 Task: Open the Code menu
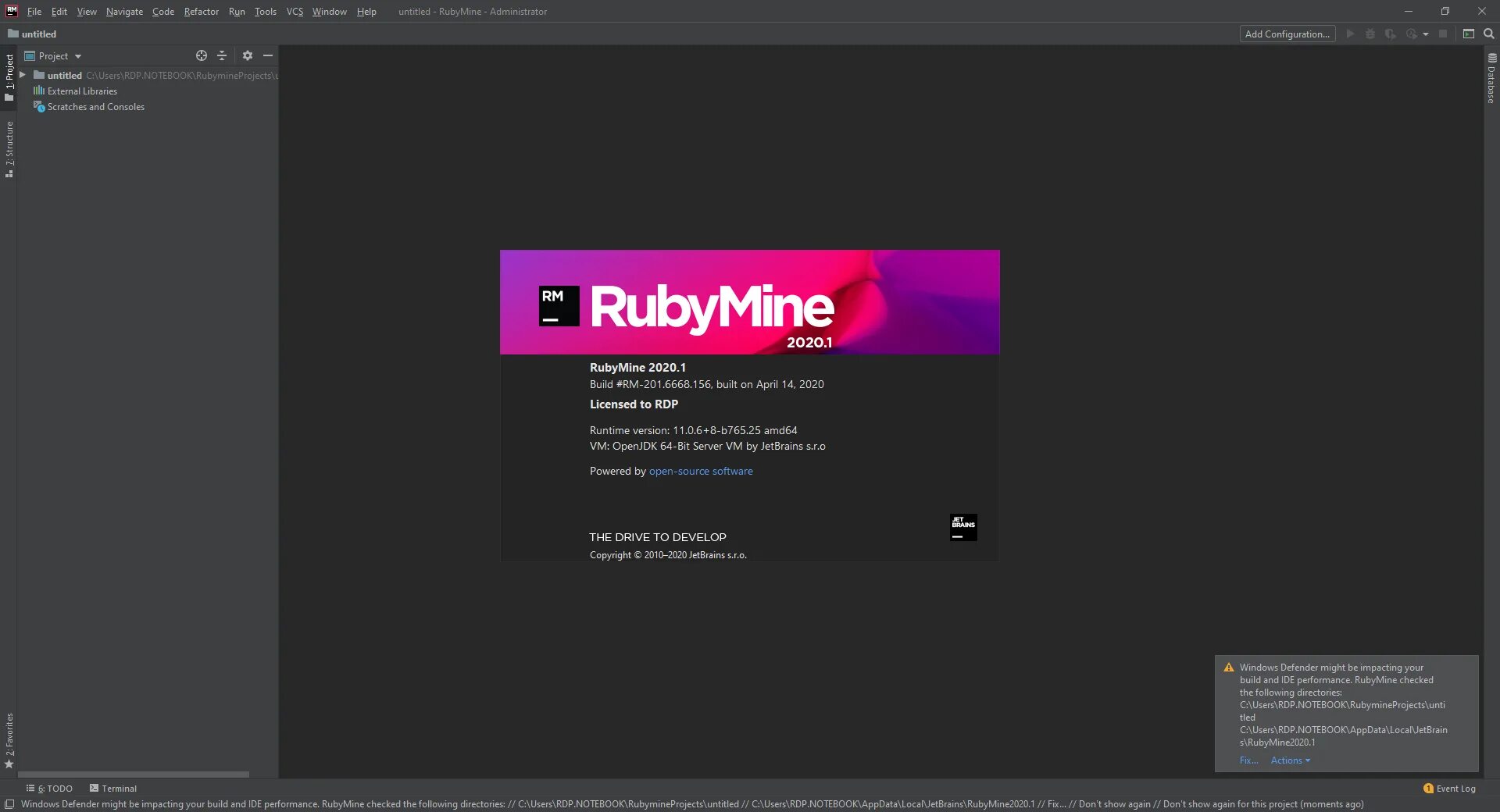coord(163,12)
